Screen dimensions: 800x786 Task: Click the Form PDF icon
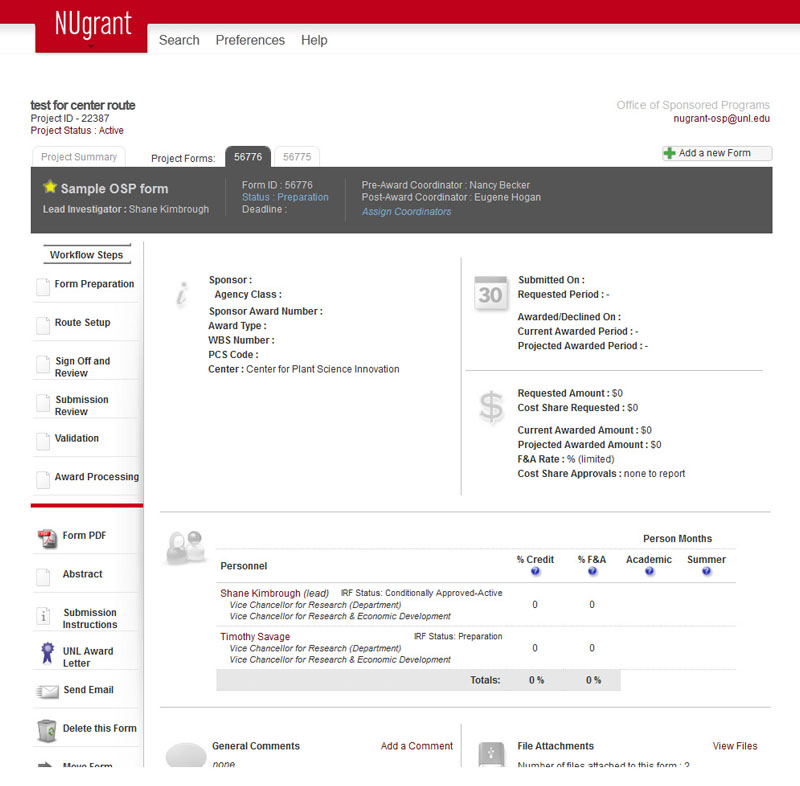point(47,539)
